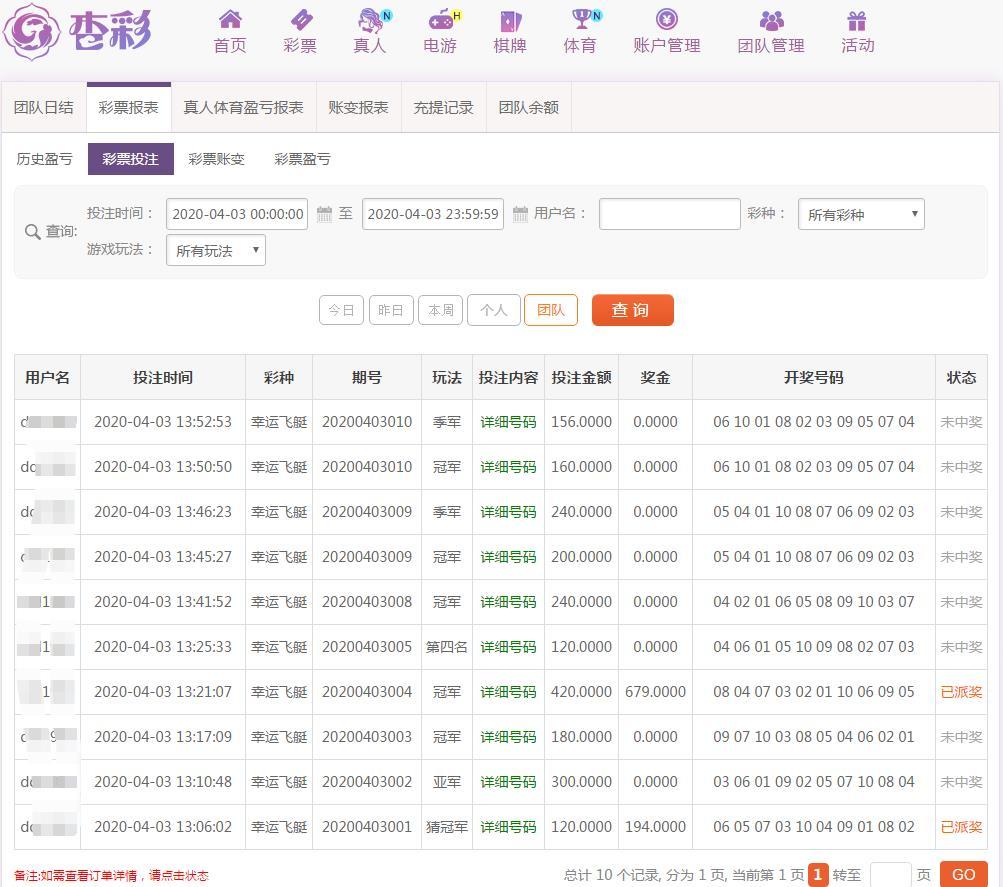Click 未中奖 status for the 13:10:48 bet

(961, 781)
